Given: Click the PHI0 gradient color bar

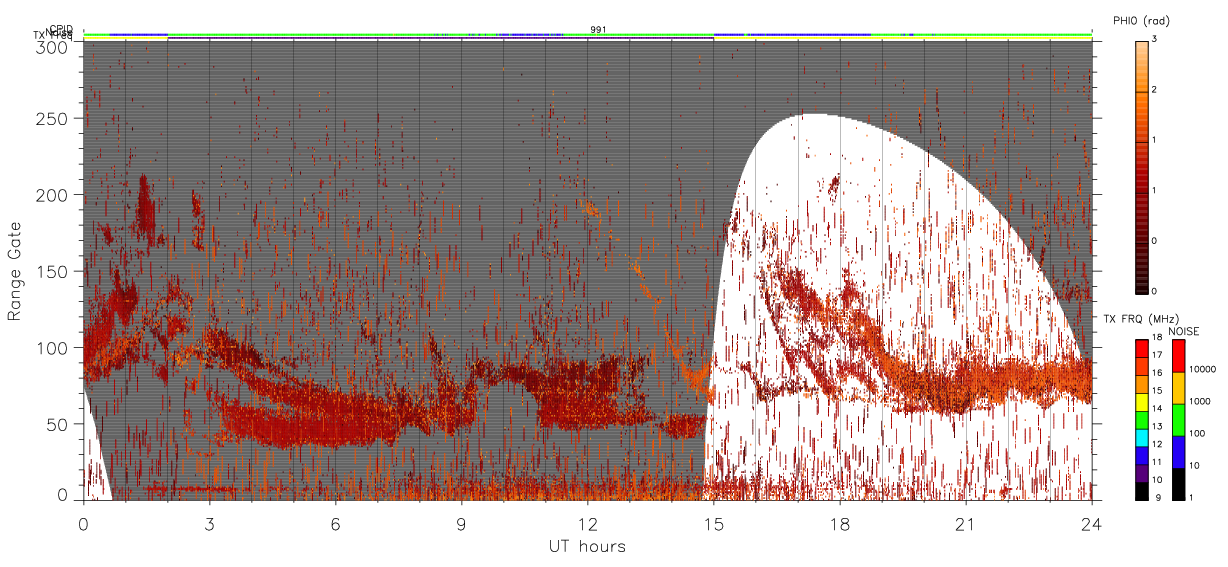Looking at the screenshot, I should [1142, 167].
